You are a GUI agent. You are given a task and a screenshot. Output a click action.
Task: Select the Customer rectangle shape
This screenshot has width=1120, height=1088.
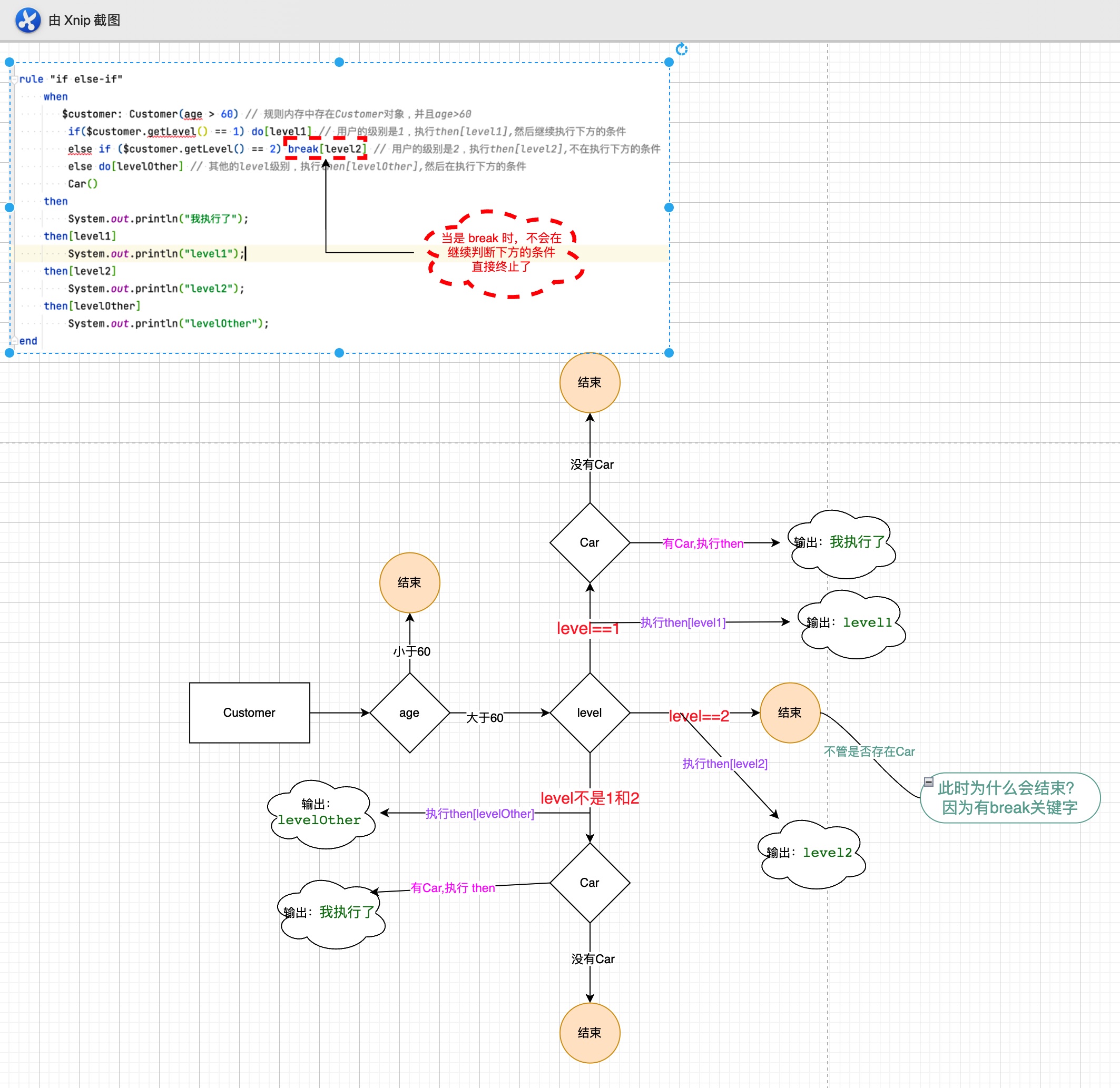click(249, 713)
